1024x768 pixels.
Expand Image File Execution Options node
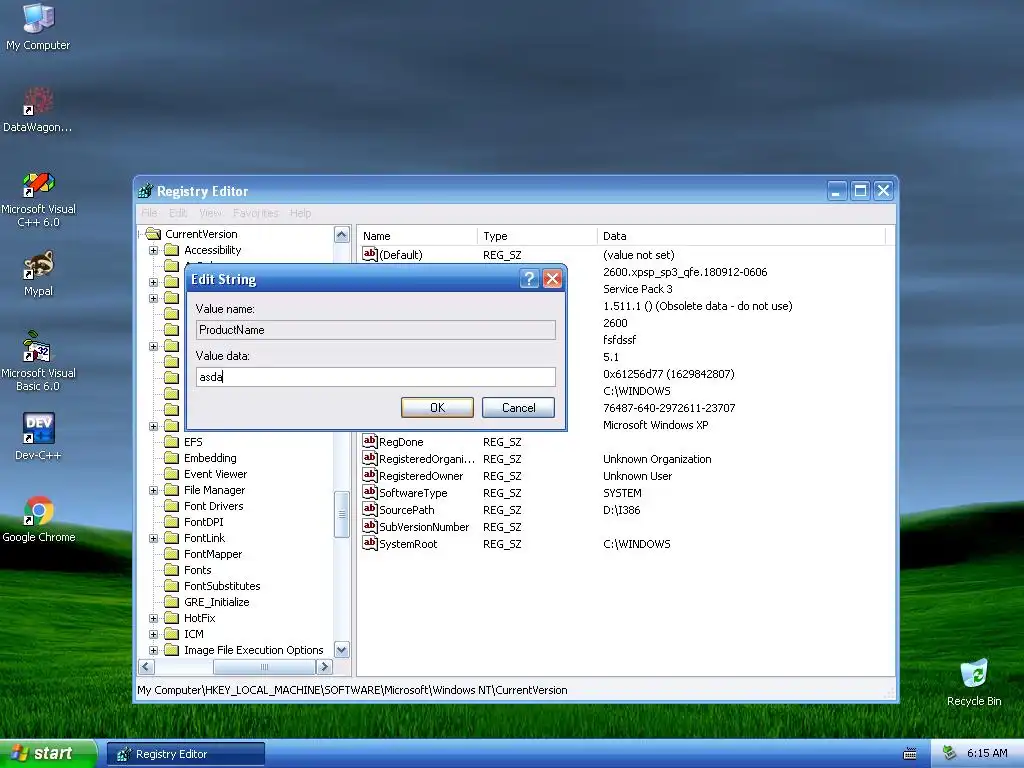pyautogui.click(x=153, y=650)
